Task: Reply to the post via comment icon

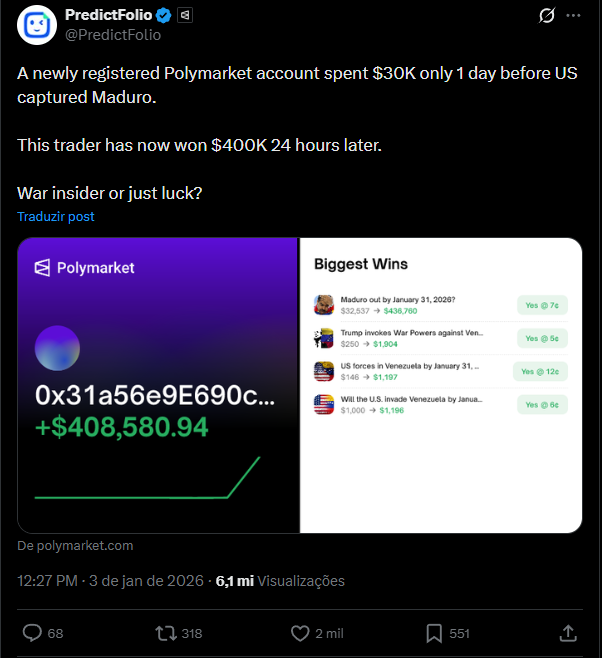Action: (x=32, y=633)
